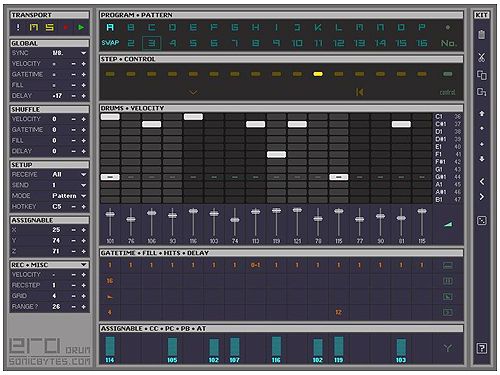This screenshot has height=375, width=500.
Task: Click the left chevron in Kit strip
Action: (482, 182)
